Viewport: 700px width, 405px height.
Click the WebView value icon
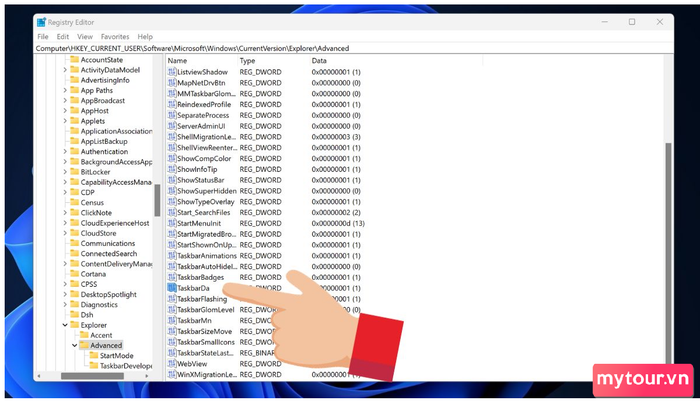point(172,364)
